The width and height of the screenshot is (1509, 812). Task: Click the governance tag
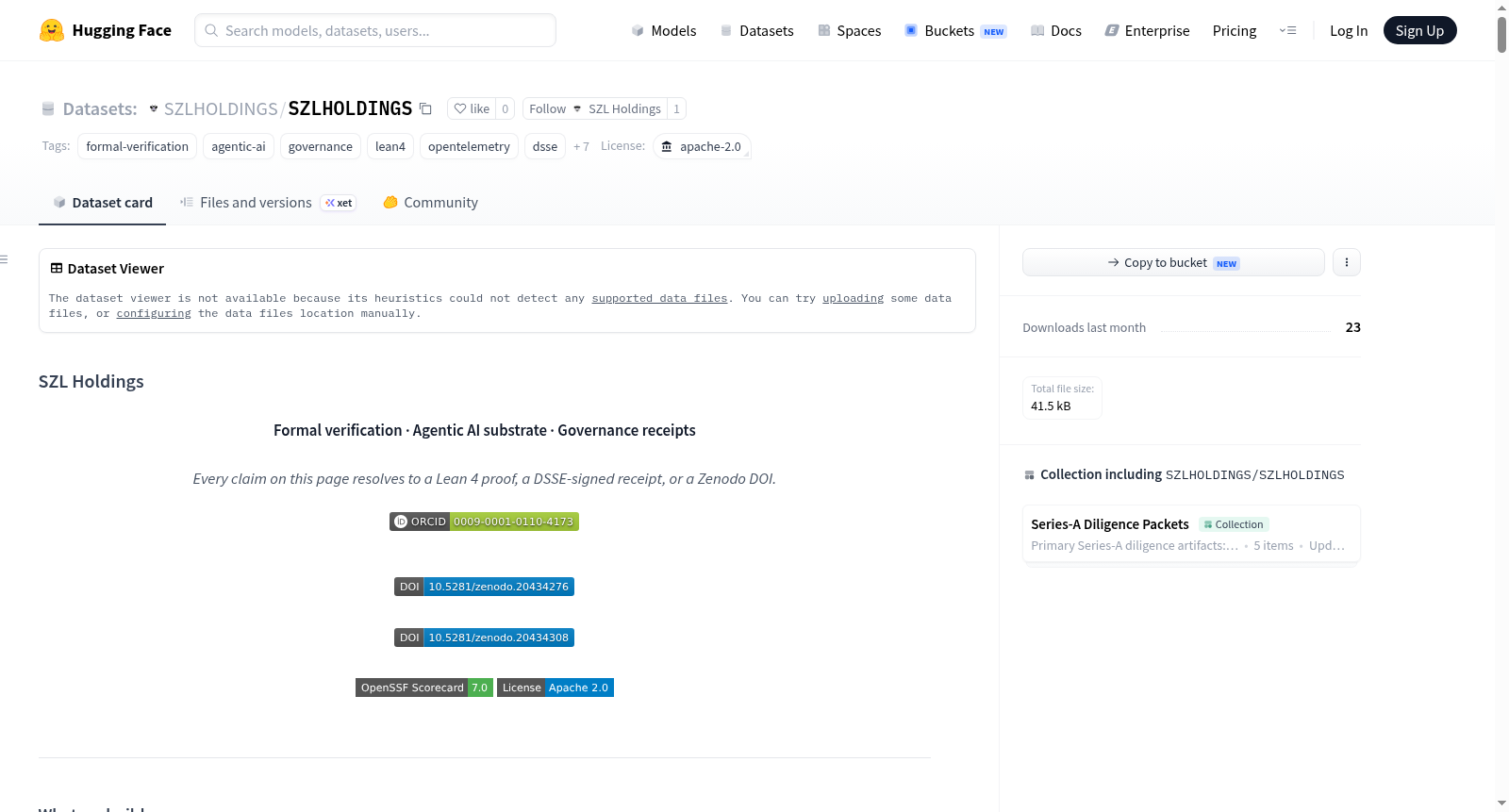(321, 146)
